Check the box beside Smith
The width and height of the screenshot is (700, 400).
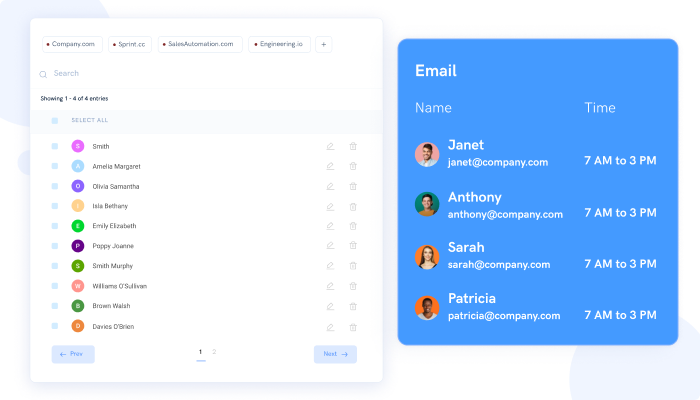(x=54, y=146)
